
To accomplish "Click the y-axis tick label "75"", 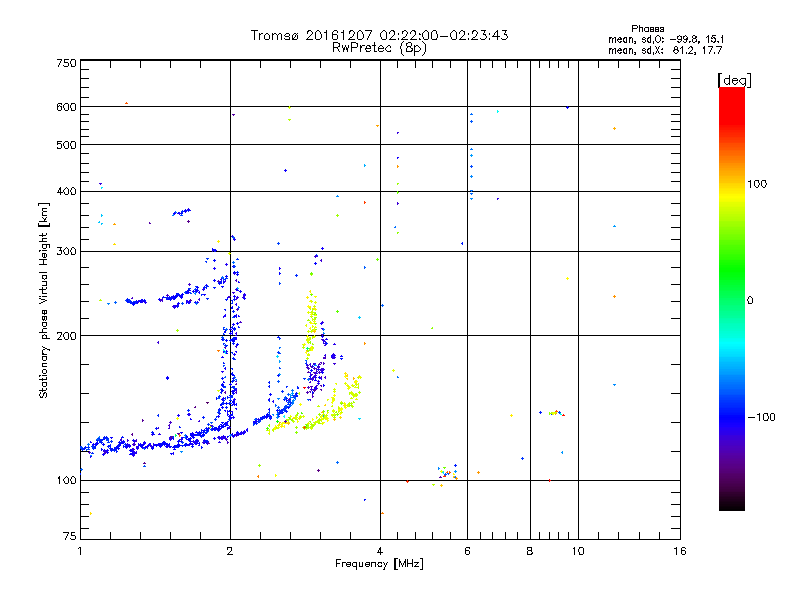I will (x=70, y=536).
